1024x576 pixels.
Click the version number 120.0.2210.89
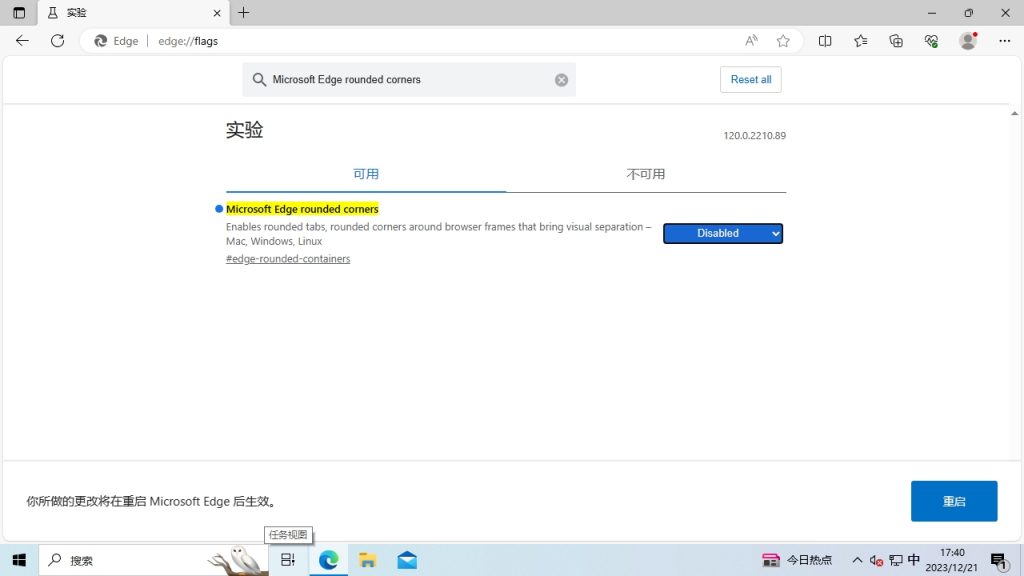[x=754, y=136]
